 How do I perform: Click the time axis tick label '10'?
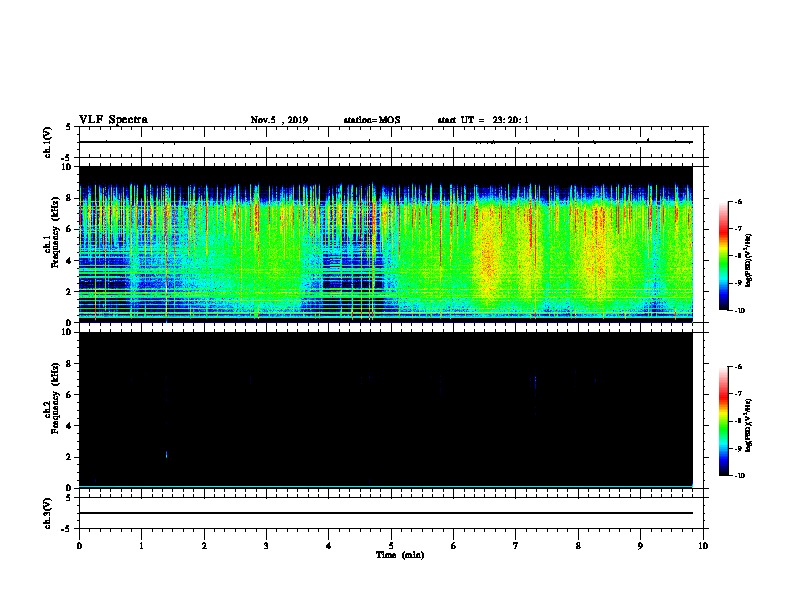point(703,545)
